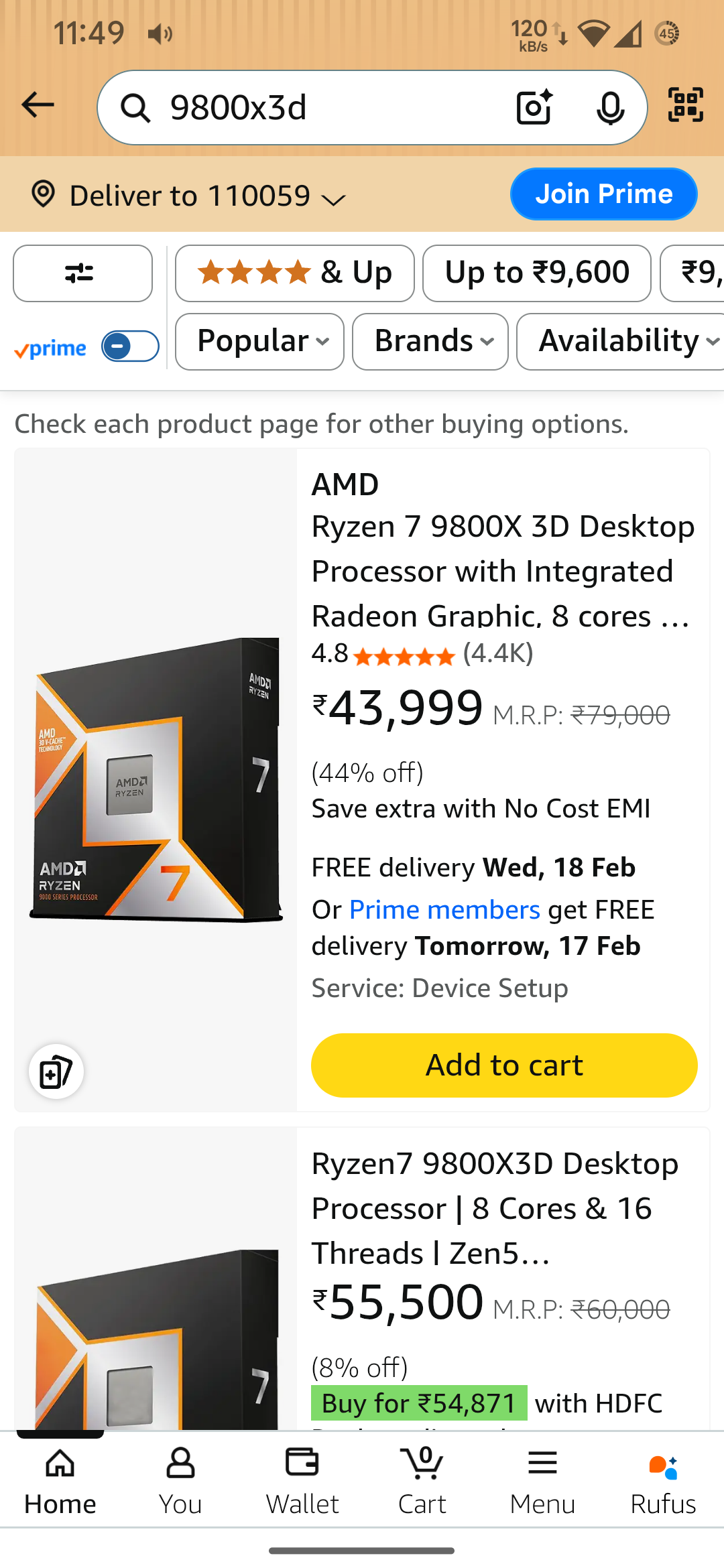The width and height of the screenshot is (724, 1568).
Task: Expand the Availability dropdown
Action: [x=623, y=342]
